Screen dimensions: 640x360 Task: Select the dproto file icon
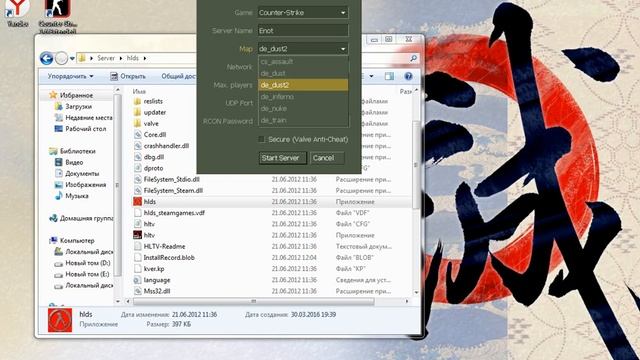tap(138, 168)
